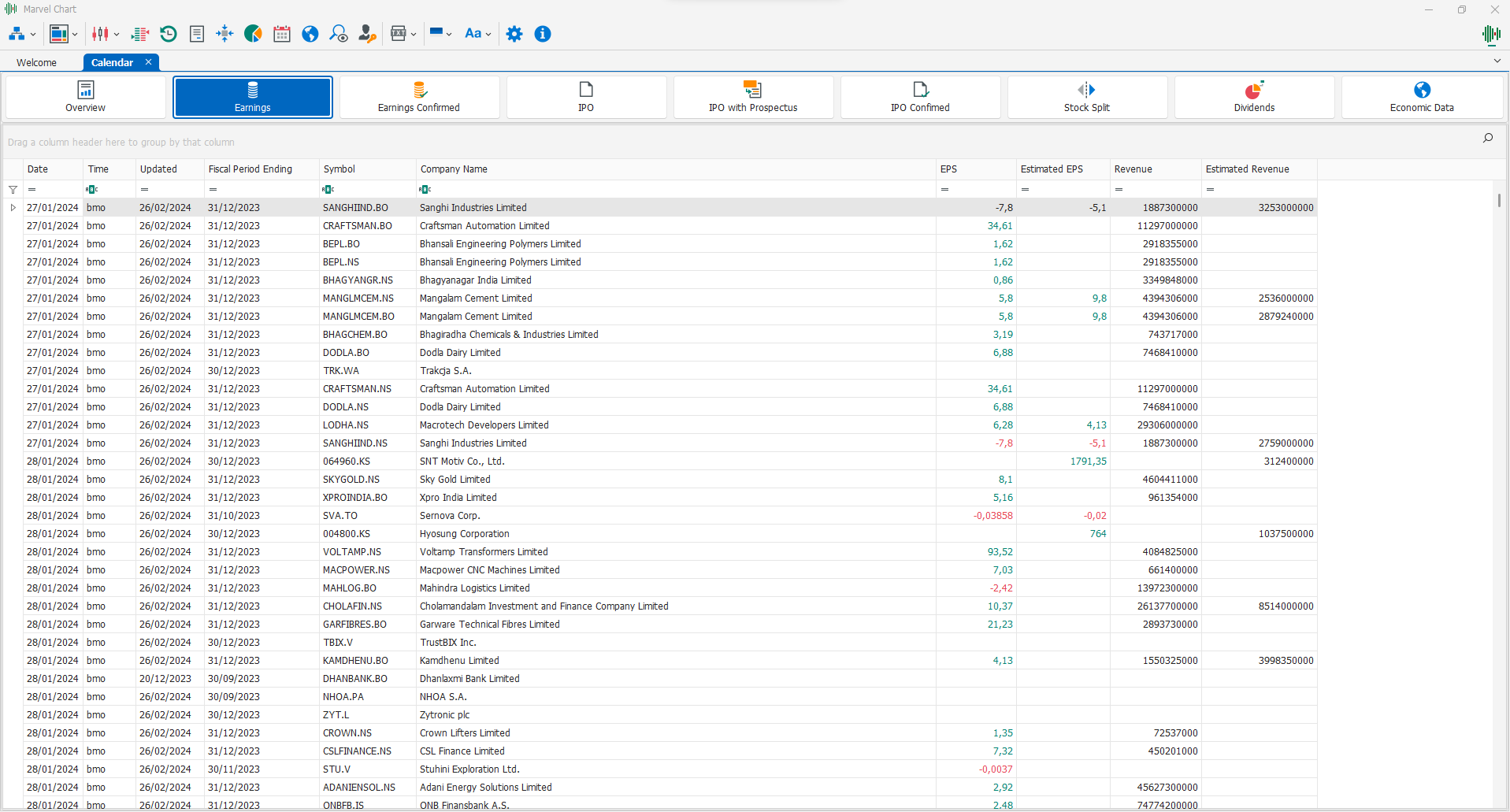This screenshot has width=1510, height=812.
Task: Open the calendar toolbar icon
Action: click(x=282, y=34)
